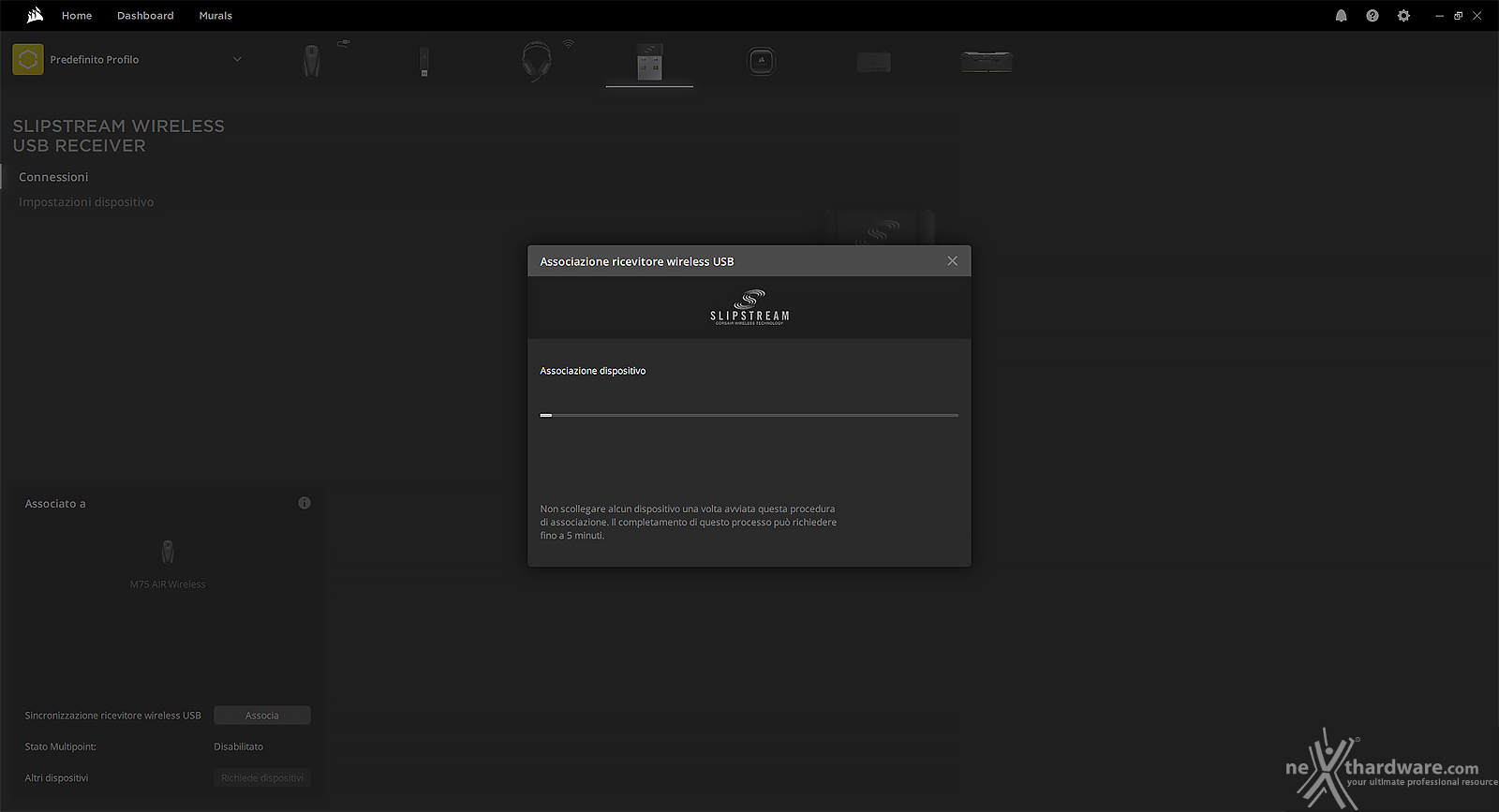Click the pairing progress bar
The width and height of the screenshot is (1499, 812).
coord(749,415)
